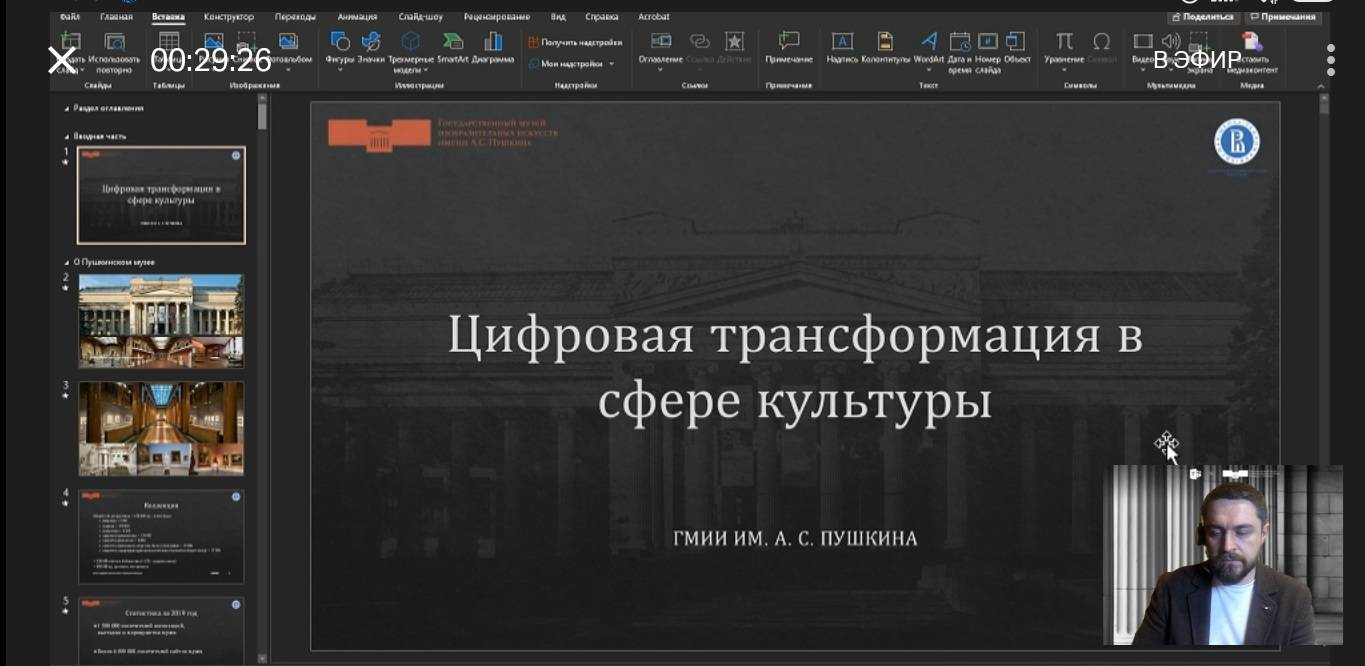
Task: Click Reuse slides (Использовать повторно) icon
Action: (x=115, y=41)
